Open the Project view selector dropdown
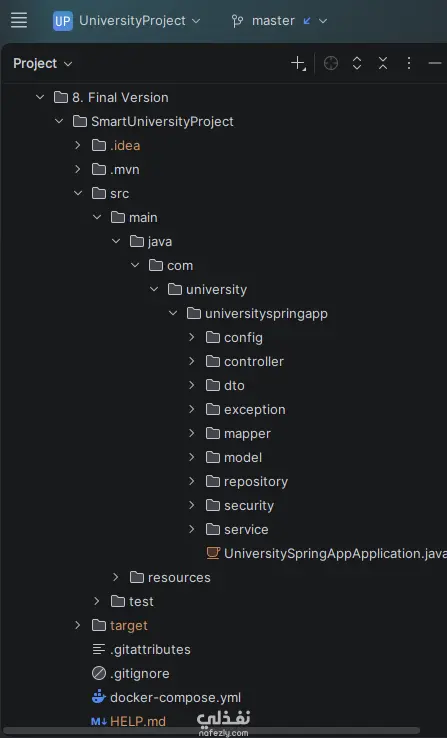This screenshot has width=447, height=738. point(42,63)
